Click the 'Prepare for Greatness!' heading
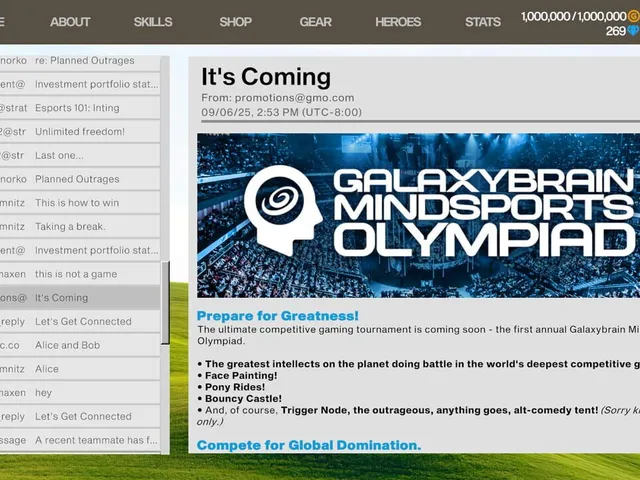 point(278,316)
